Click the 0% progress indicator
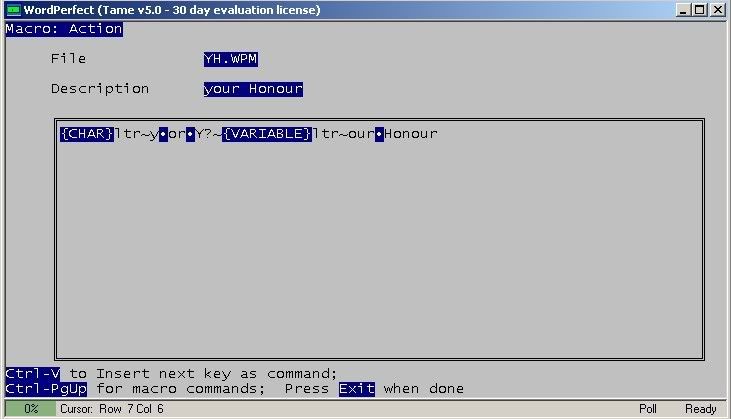 (31, 409)
